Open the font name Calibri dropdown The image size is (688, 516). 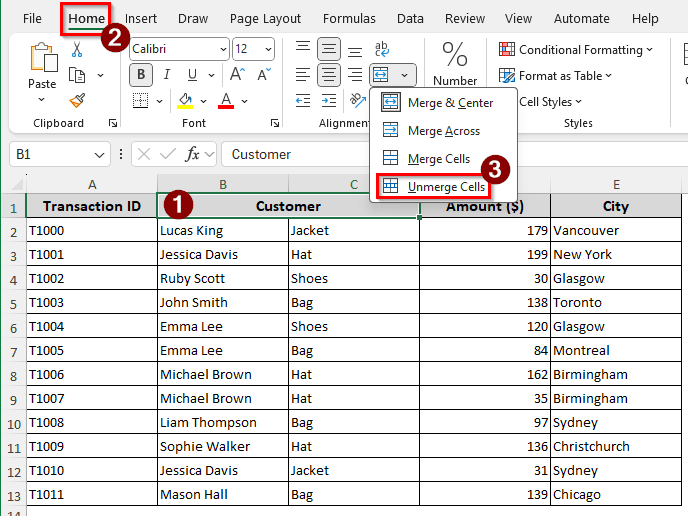pos(223,49)
